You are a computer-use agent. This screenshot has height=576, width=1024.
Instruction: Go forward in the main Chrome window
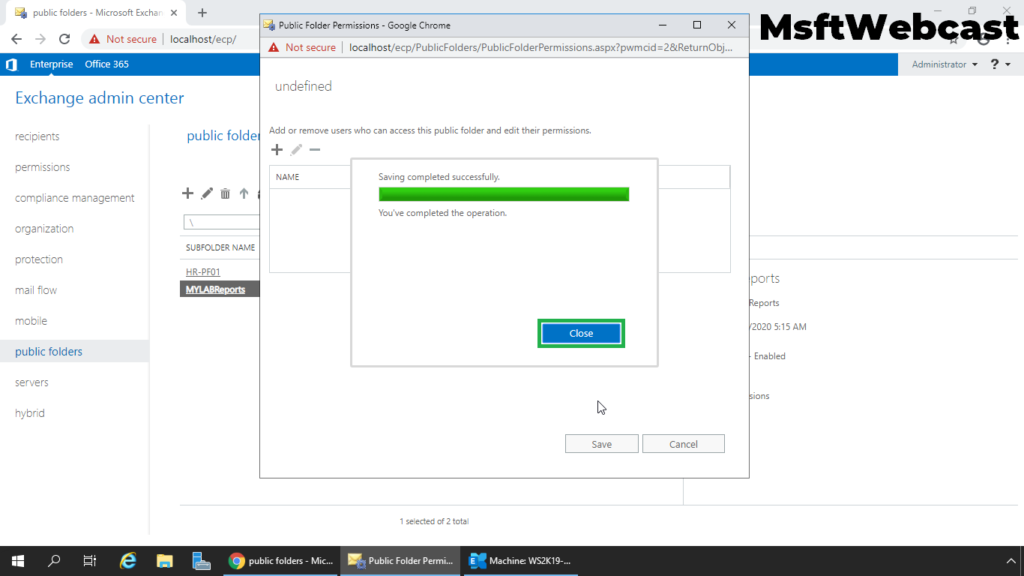(x=40, y=39)
